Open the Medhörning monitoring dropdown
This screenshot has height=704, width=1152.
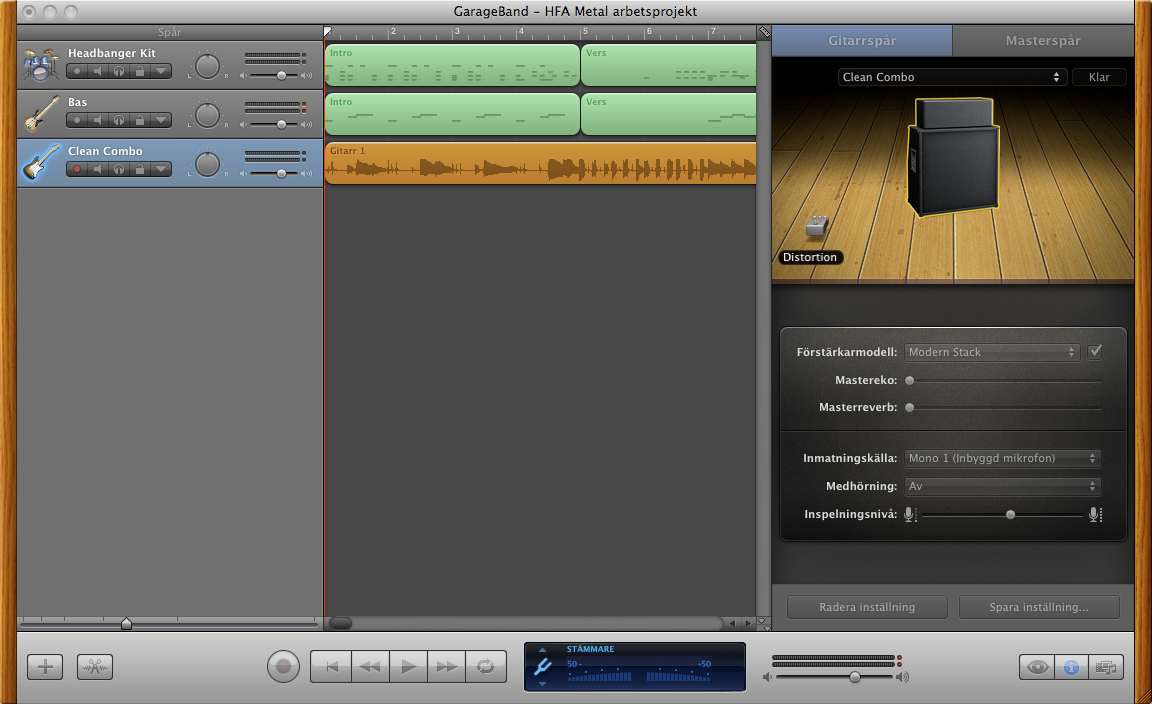(x=1003, y=486)
